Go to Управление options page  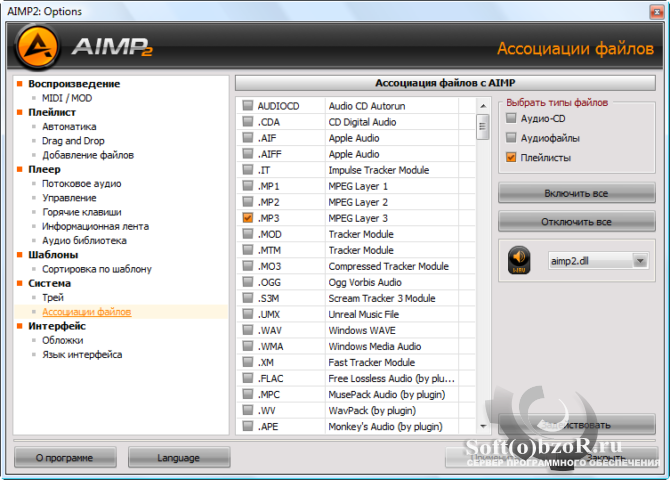[x=69, y=198]
